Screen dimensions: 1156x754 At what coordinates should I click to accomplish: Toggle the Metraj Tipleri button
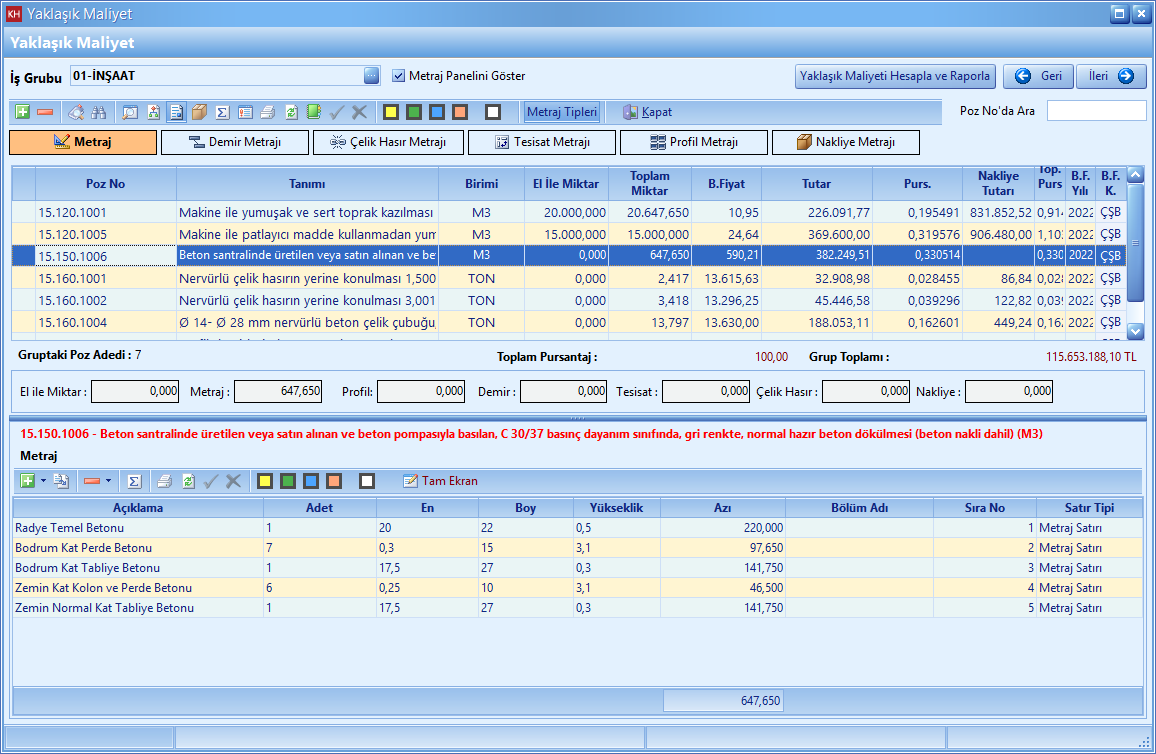pos(562,112)
